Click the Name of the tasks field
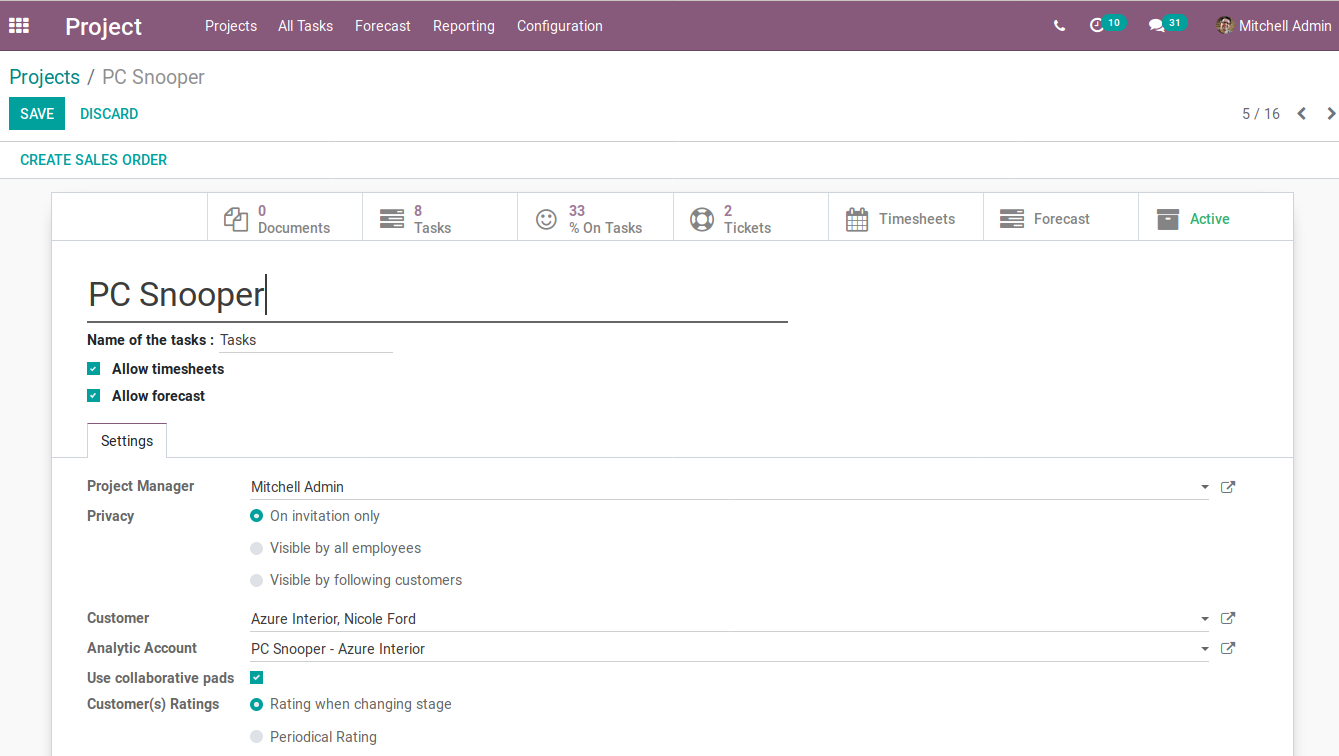Image resolution: width=1339 pixels, height=756 pixels. 306,340
